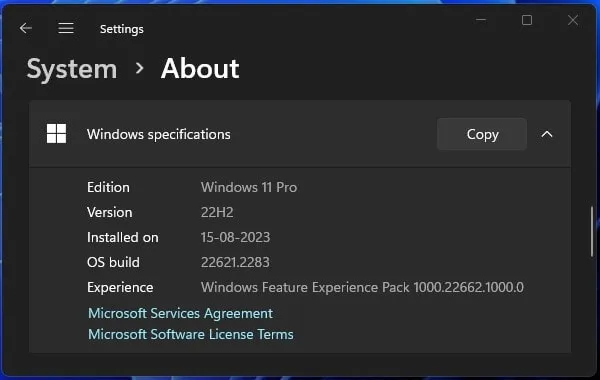The image size is (600, 380).
Task: Open the hamburger navigation menu
Action: click(x=66, y=28)
